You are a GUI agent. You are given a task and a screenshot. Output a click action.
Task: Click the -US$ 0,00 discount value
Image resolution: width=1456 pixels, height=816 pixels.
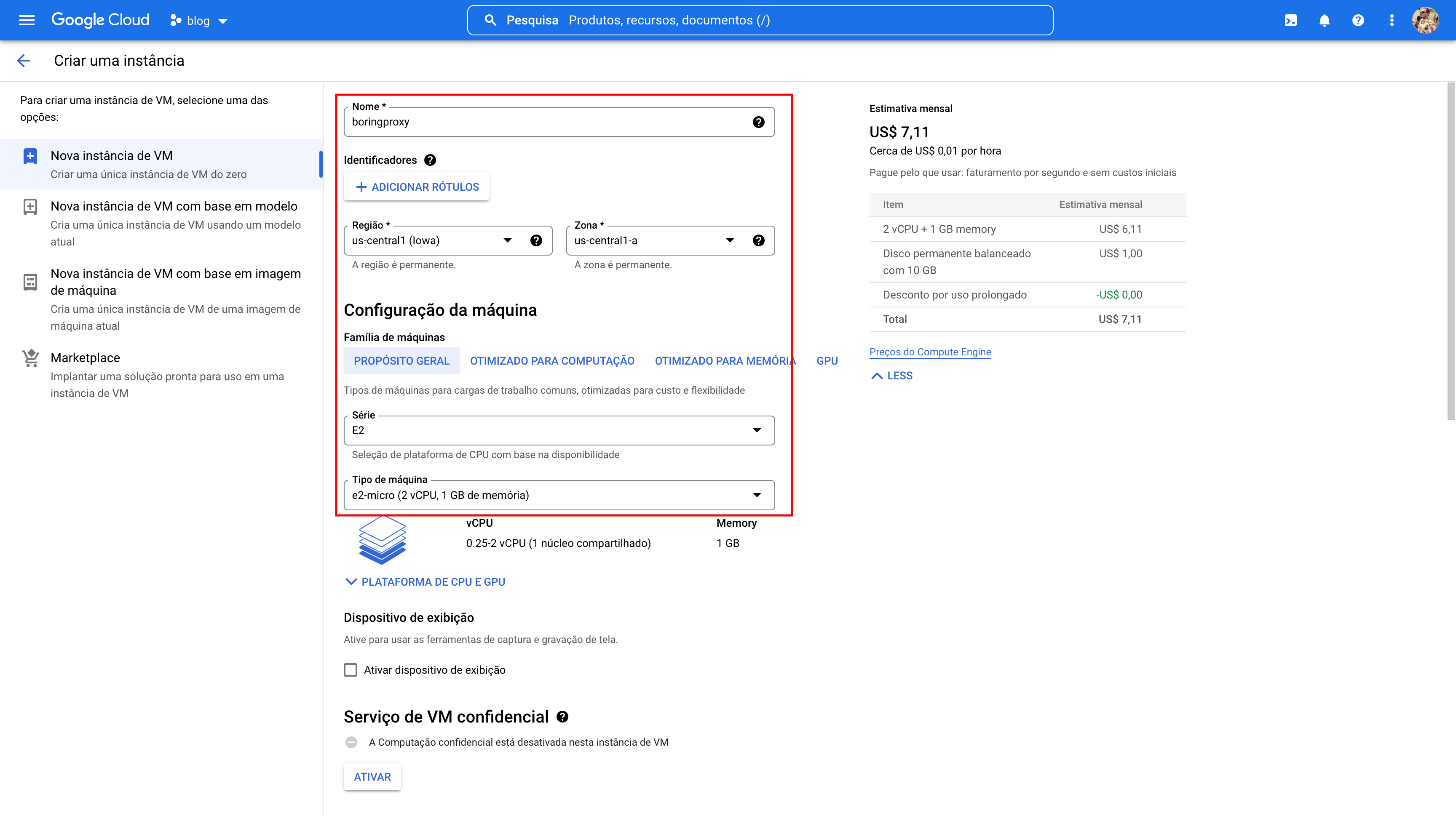pos(1119,295)
